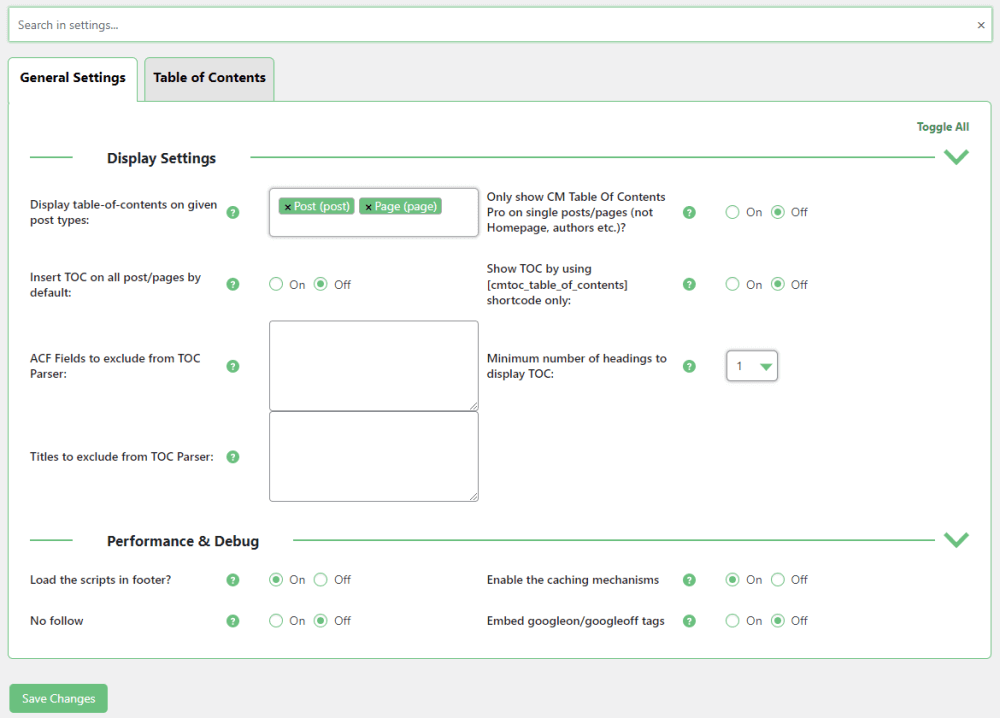Click help icon next to 'Load the scripts in footer?'

pyautogui.click(x=233, y=580)
